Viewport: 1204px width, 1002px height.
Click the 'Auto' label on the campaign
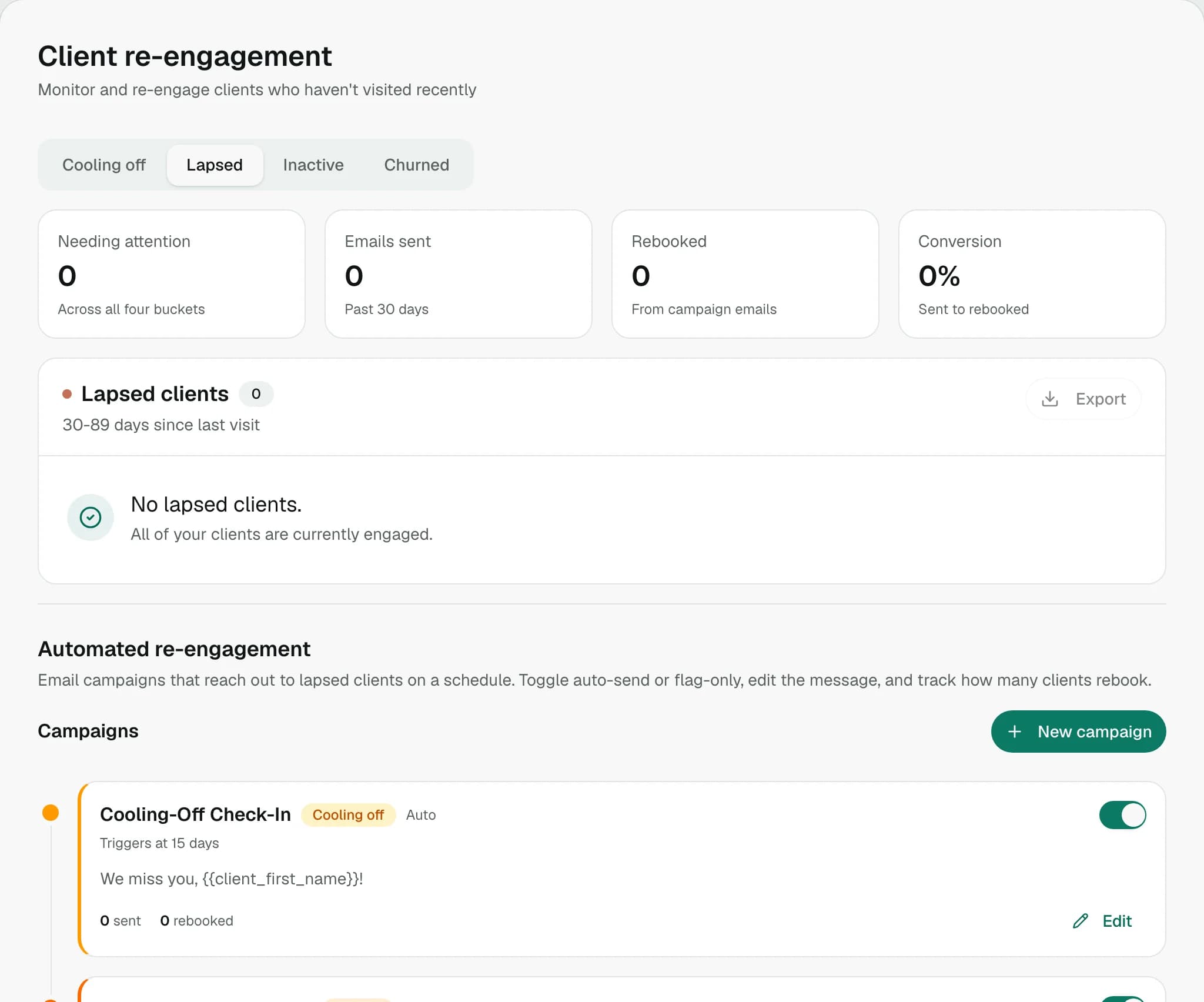421,815
